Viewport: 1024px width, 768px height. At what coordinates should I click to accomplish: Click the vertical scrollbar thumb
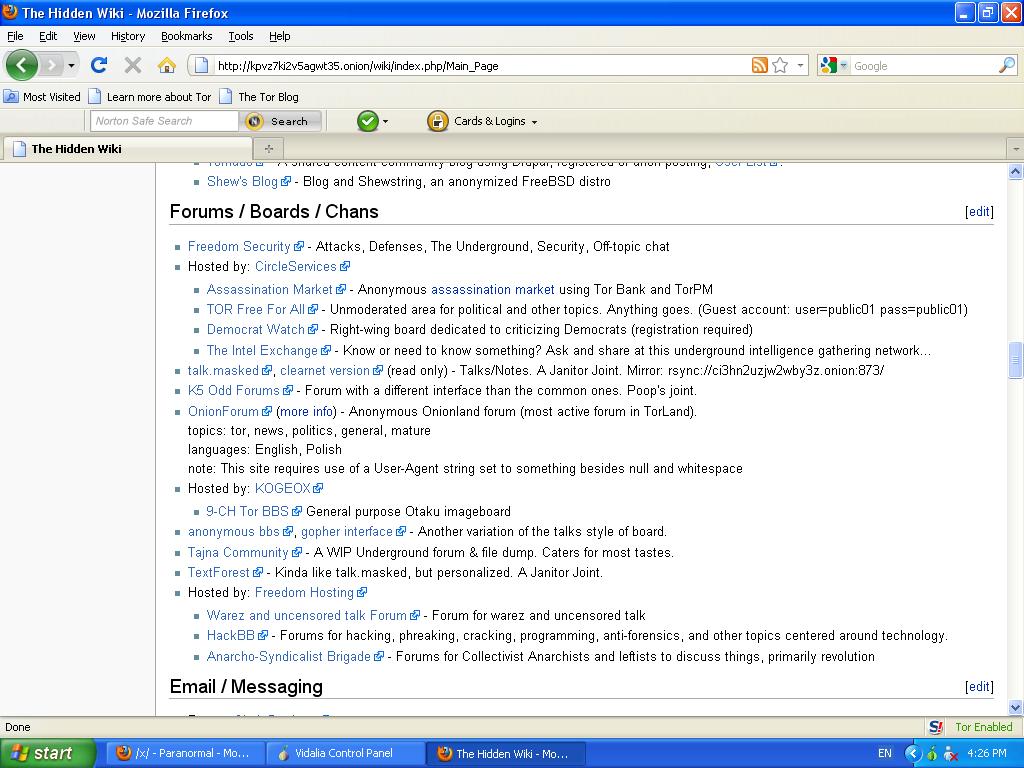tap(1016, 360)
